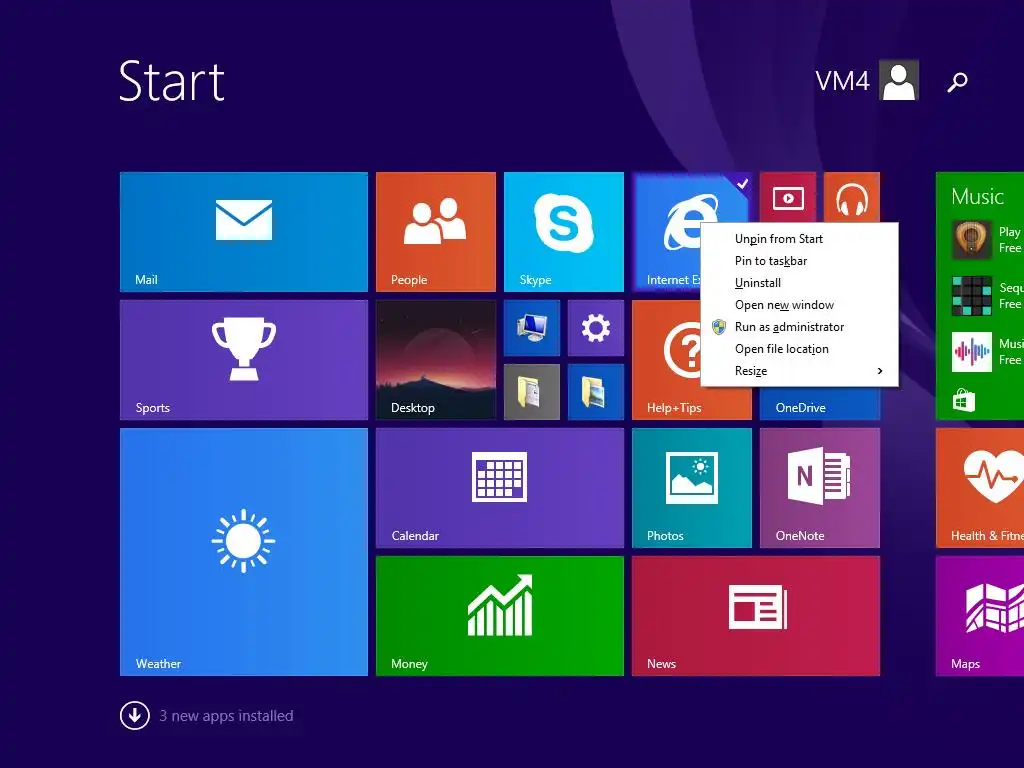Viewport: 1024px width, 768px height.
Task: Open the Photos tile
Action: (692, 488)
